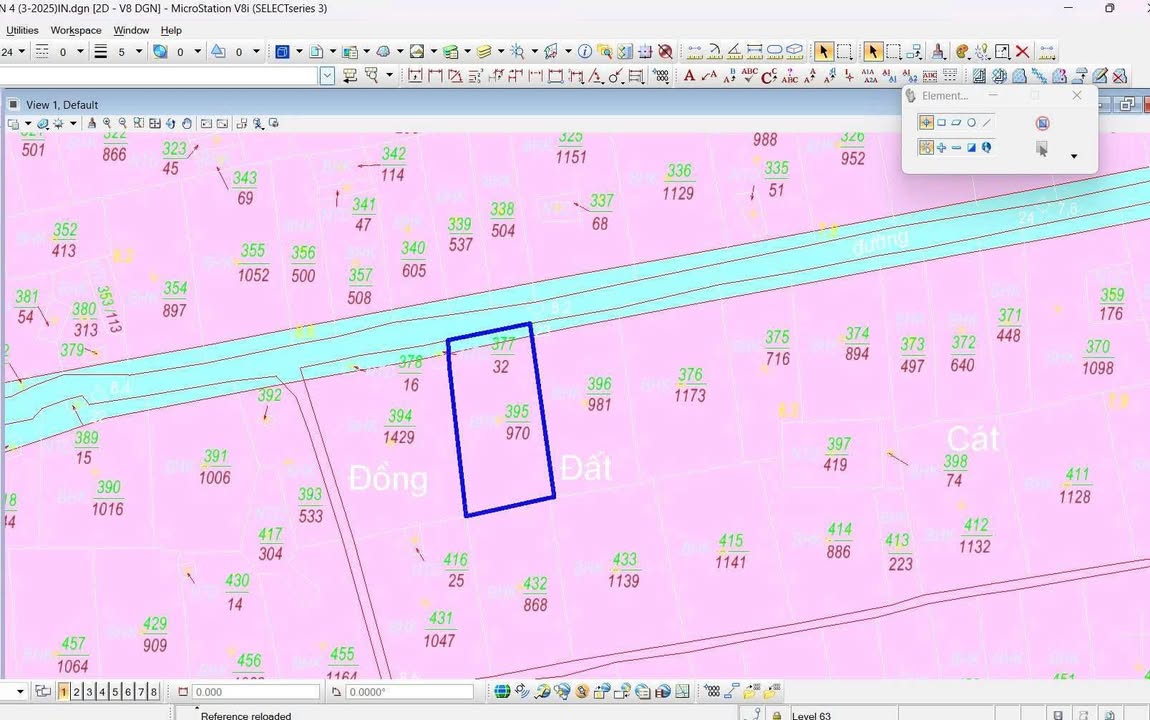
Task: Click the Rotate View icon
Action: coord(171,124)
